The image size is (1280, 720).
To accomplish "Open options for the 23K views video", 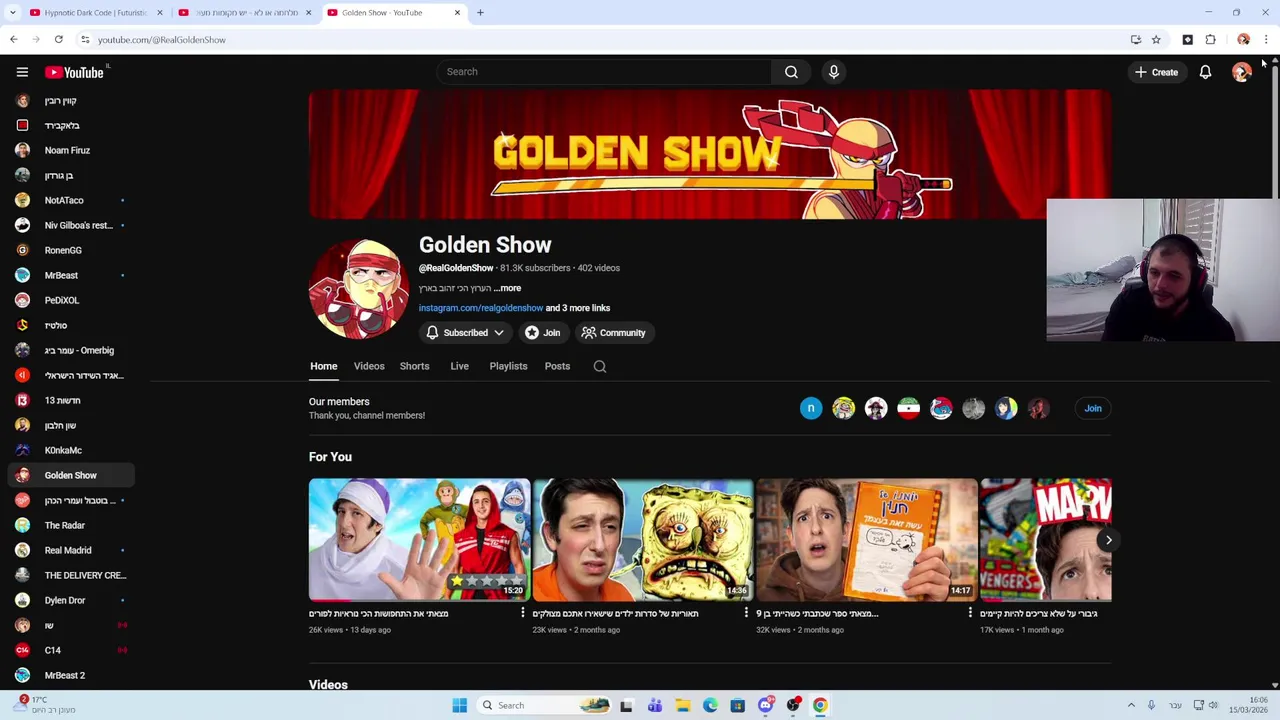I will (746, 613).
